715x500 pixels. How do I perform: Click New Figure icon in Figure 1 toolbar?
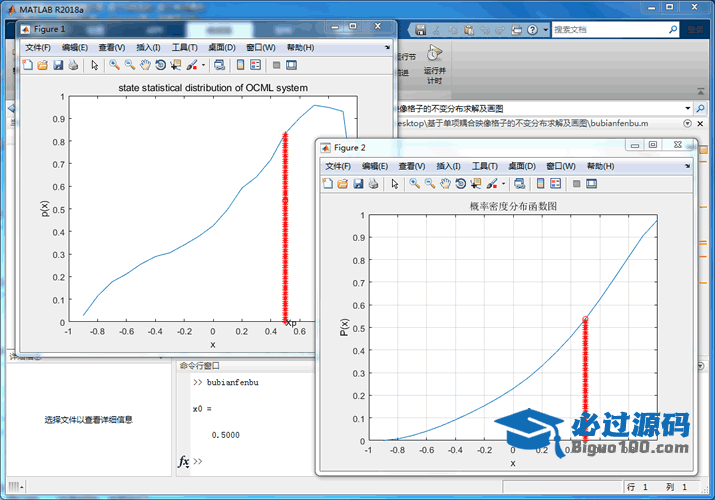[x=28, y=65]
